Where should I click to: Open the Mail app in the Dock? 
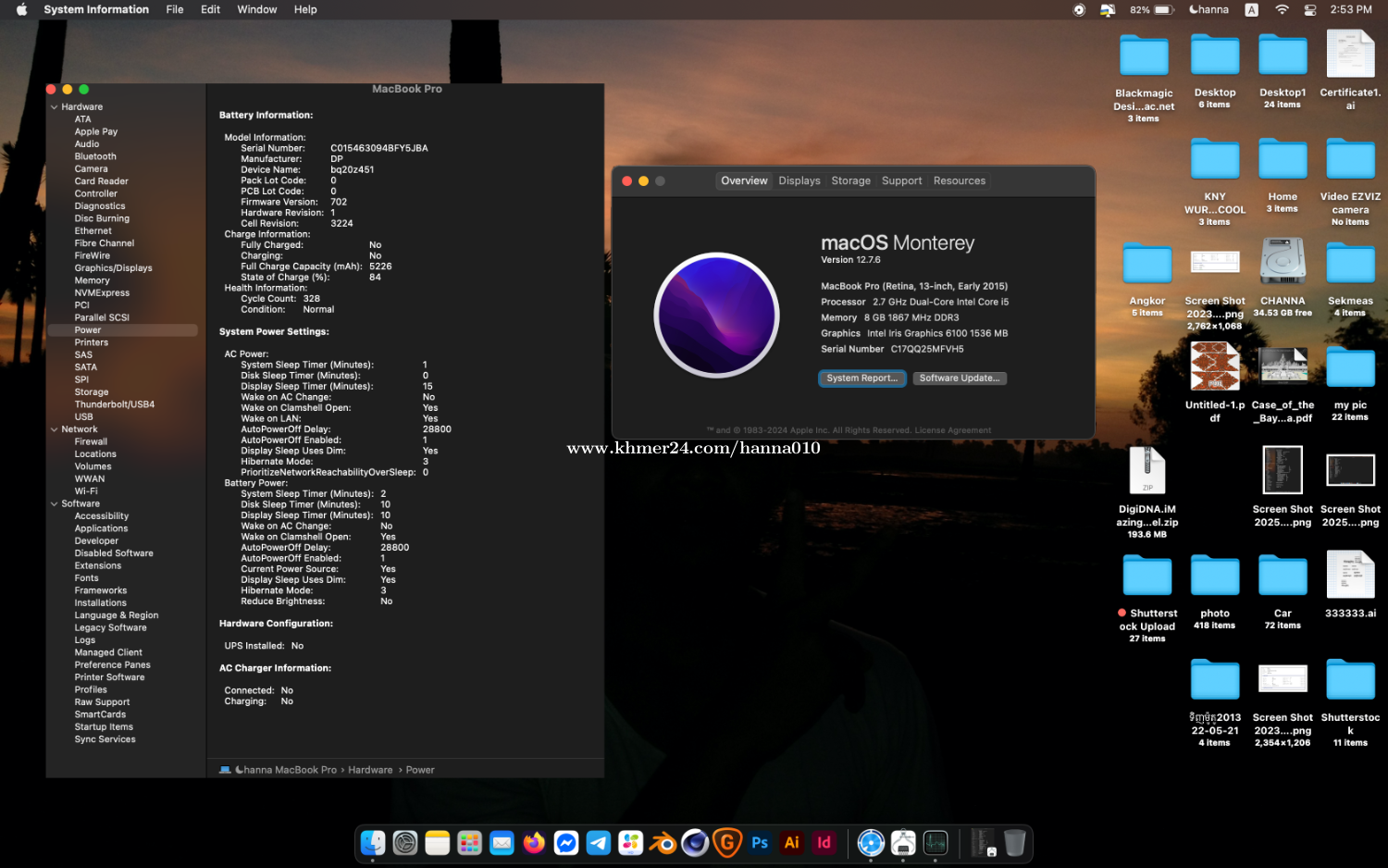click(502, 842)
